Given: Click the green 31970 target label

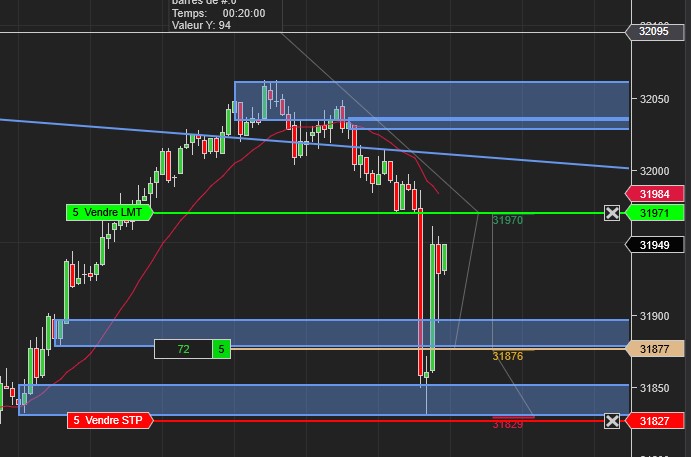Looking at the screenshot, I should [x=508, y=220].
